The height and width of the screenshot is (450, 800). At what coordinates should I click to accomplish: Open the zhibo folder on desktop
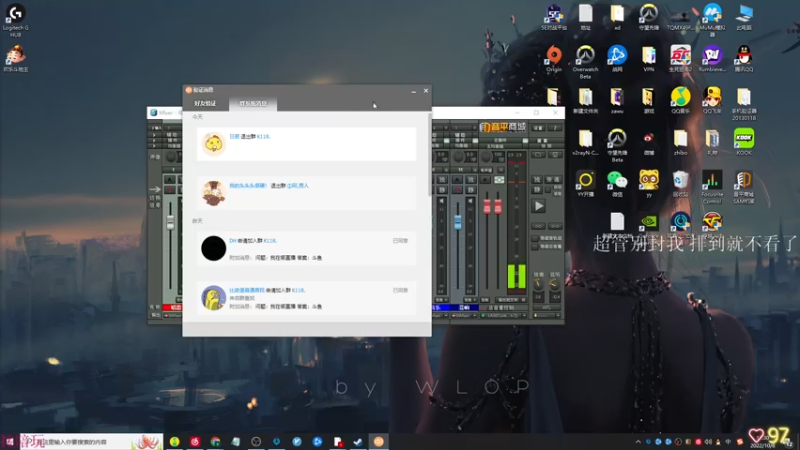click(681, 141)
